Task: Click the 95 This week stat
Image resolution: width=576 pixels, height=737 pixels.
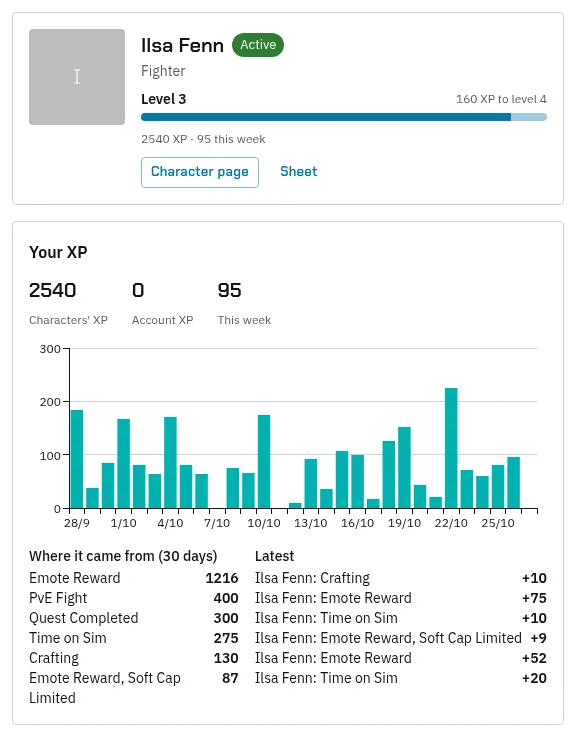Action: pos(244,303)
